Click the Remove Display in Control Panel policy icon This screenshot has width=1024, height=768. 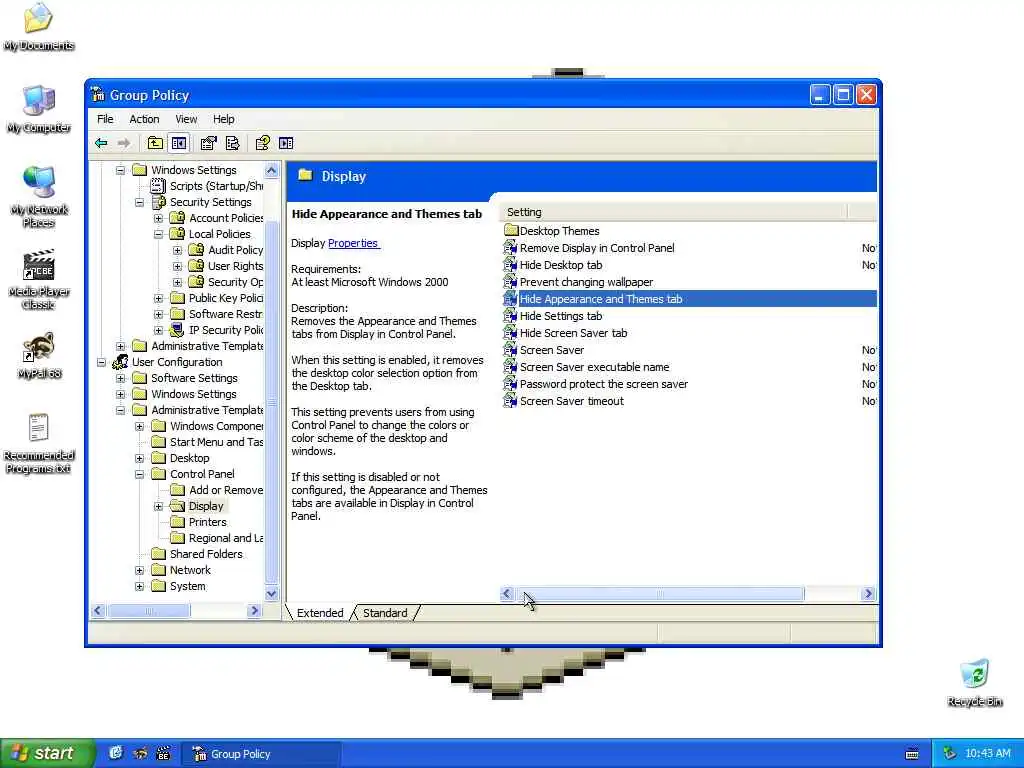[510, 248]
